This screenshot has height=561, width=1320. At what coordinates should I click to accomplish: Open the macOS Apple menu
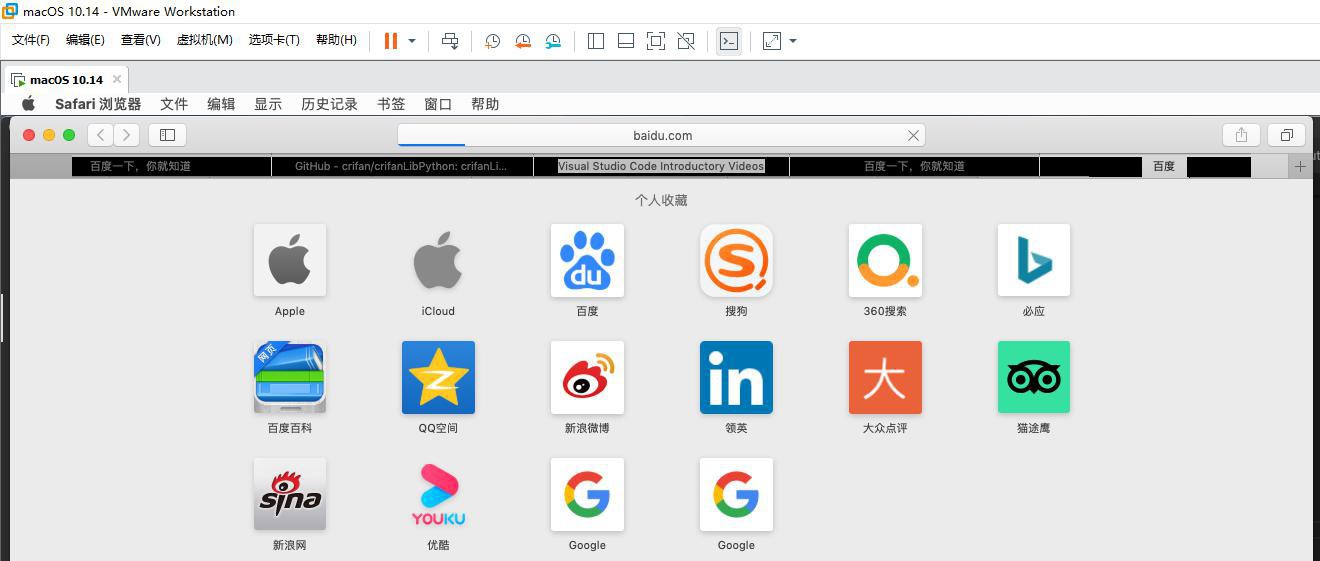click(x=29, y=103)
